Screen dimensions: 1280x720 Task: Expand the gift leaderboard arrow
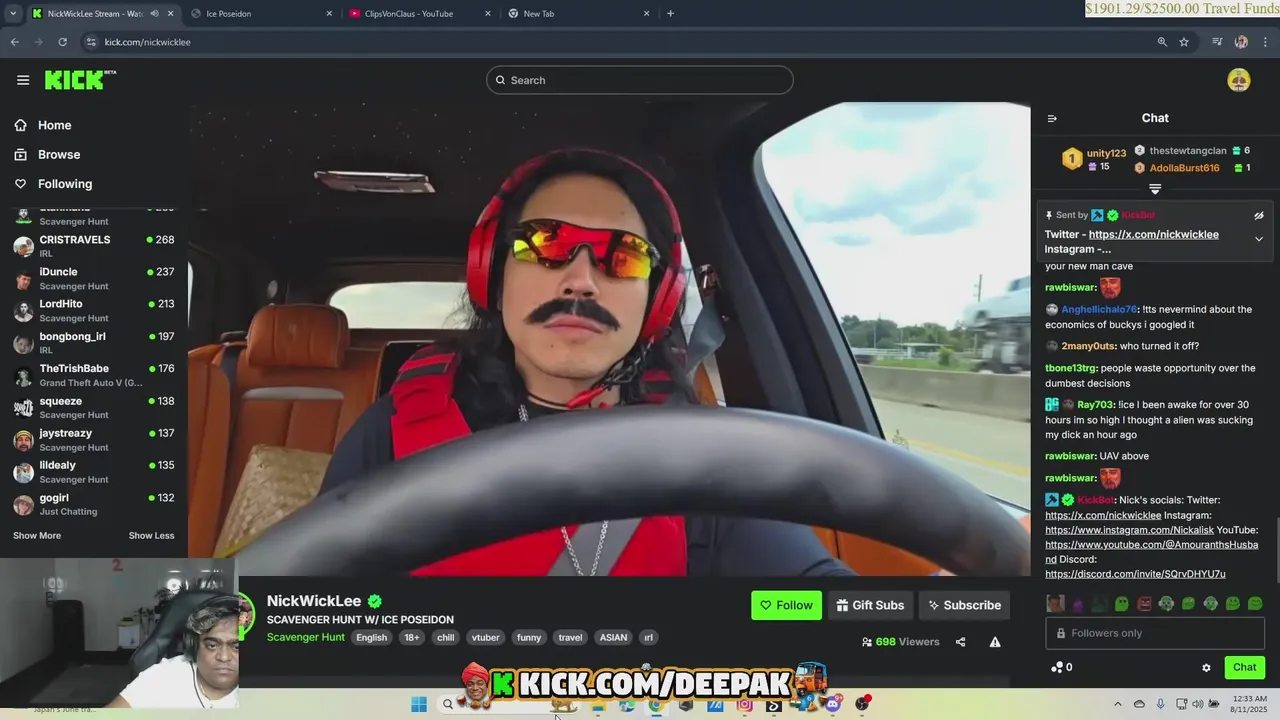click(x=1155, y=188)
